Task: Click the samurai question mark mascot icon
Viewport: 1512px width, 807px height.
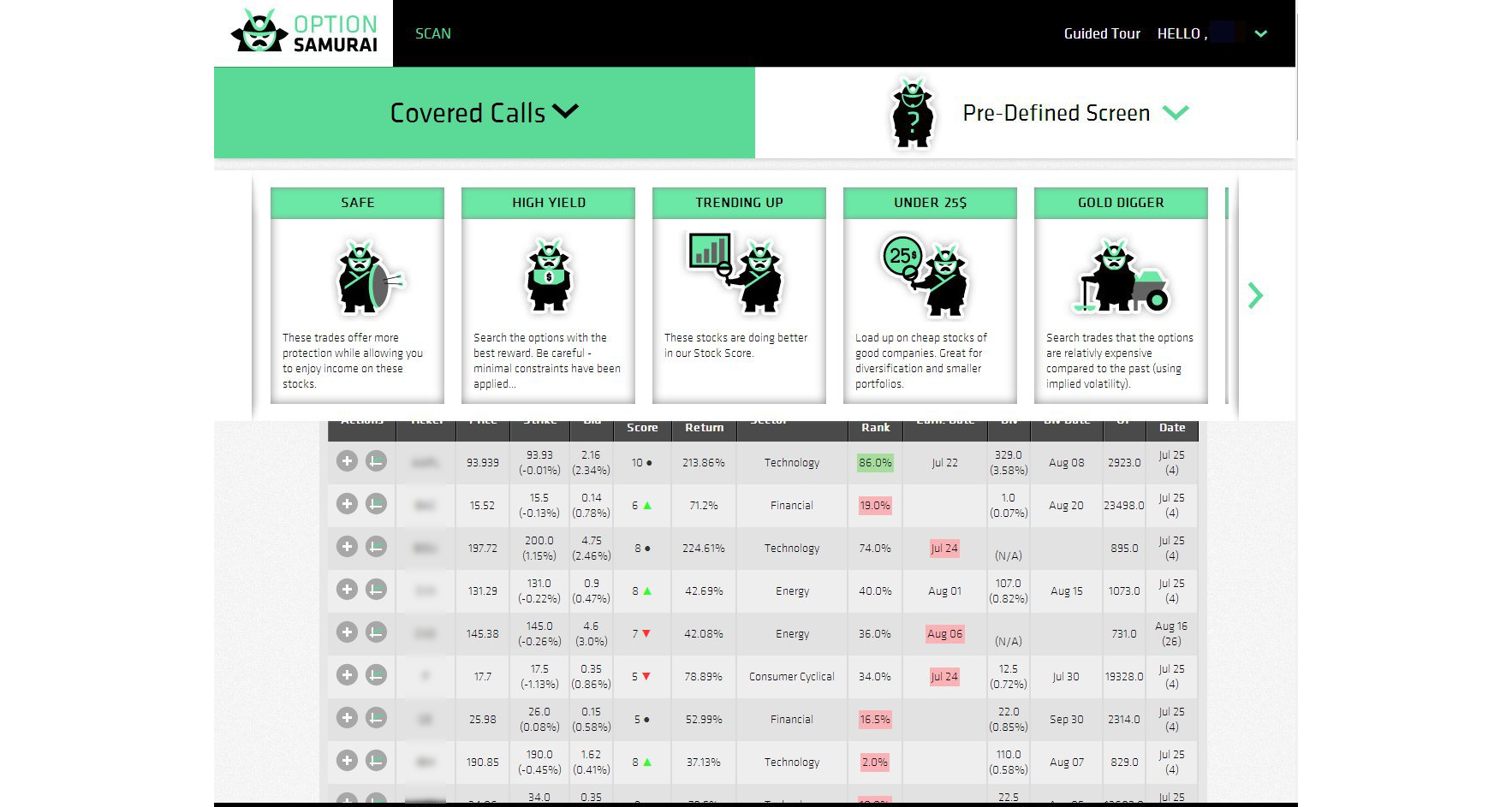Action: tap(913, 113)
